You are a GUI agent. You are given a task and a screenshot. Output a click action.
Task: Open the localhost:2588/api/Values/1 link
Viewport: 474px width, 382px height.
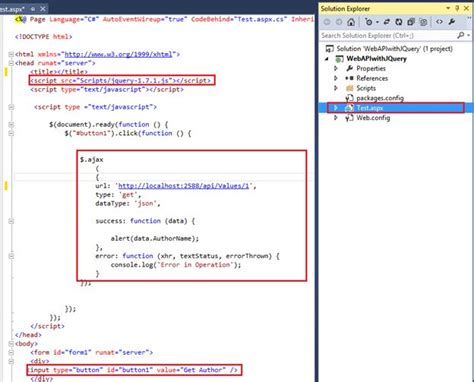tap(184, 186)
